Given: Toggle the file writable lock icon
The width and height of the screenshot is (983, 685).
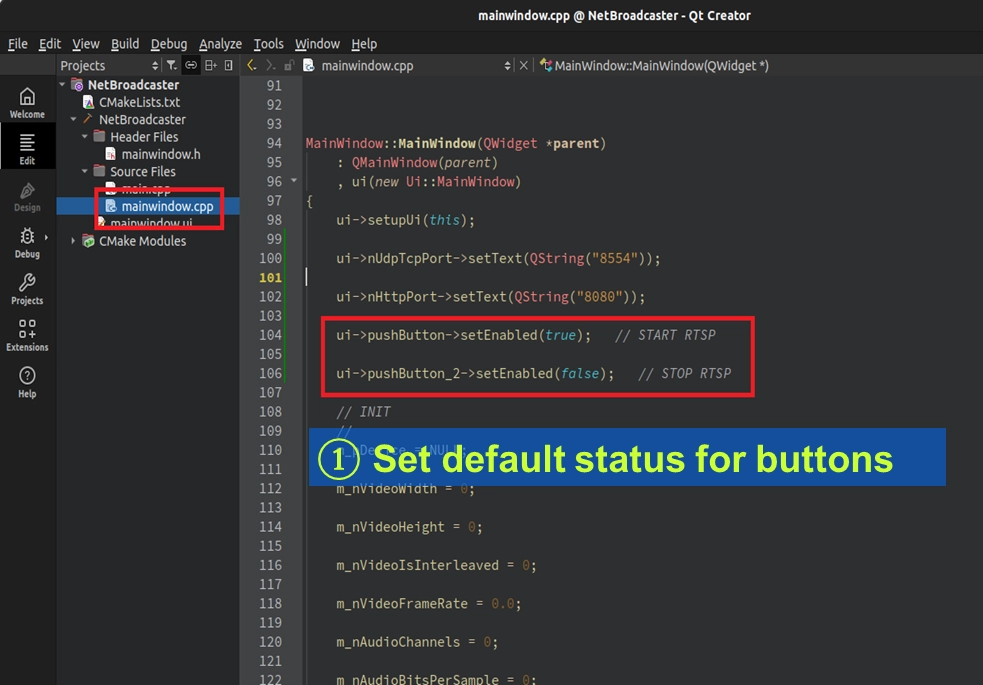Looking at the screenshot, I should 289,65.
